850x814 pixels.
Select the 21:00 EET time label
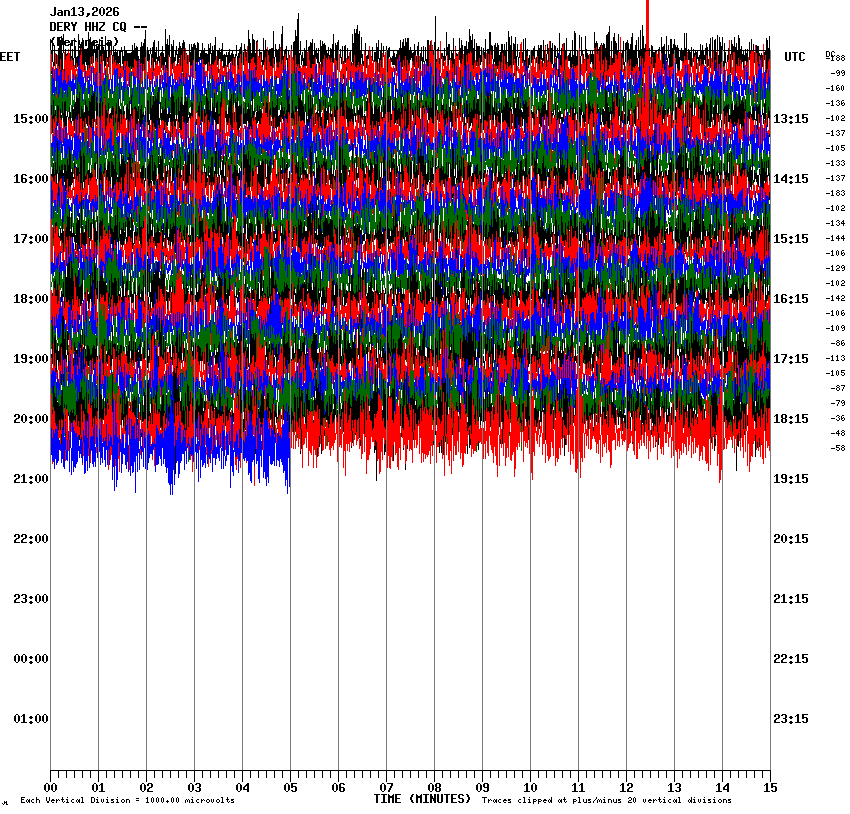[x=31, y=479]
